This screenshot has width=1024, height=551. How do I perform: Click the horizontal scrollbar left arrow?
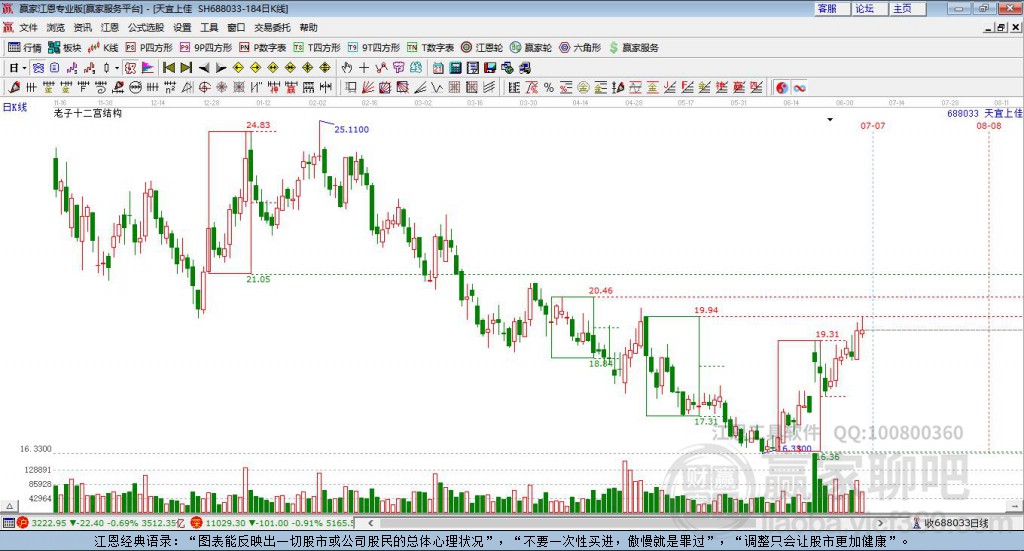pyautogui.click(x=371, y=523)
